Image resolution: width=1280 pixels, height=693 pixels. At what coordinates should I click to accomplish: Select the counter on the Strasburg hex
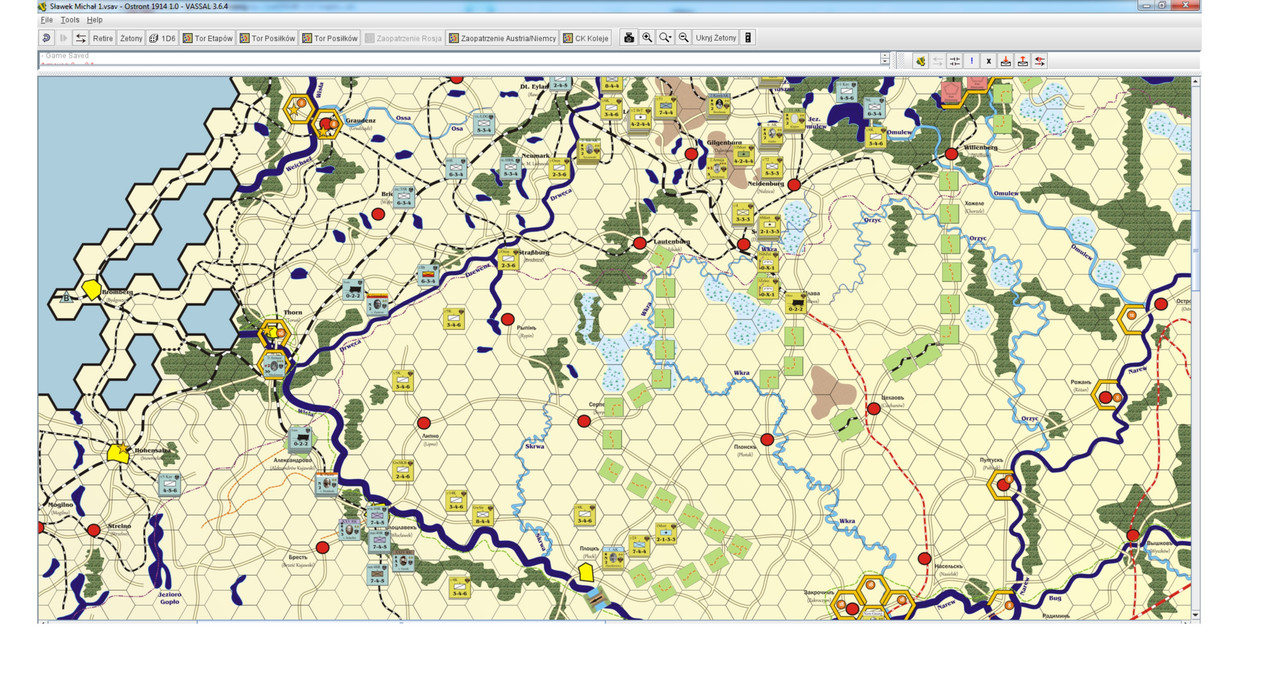pyautogui.click(x=508, y=261)
